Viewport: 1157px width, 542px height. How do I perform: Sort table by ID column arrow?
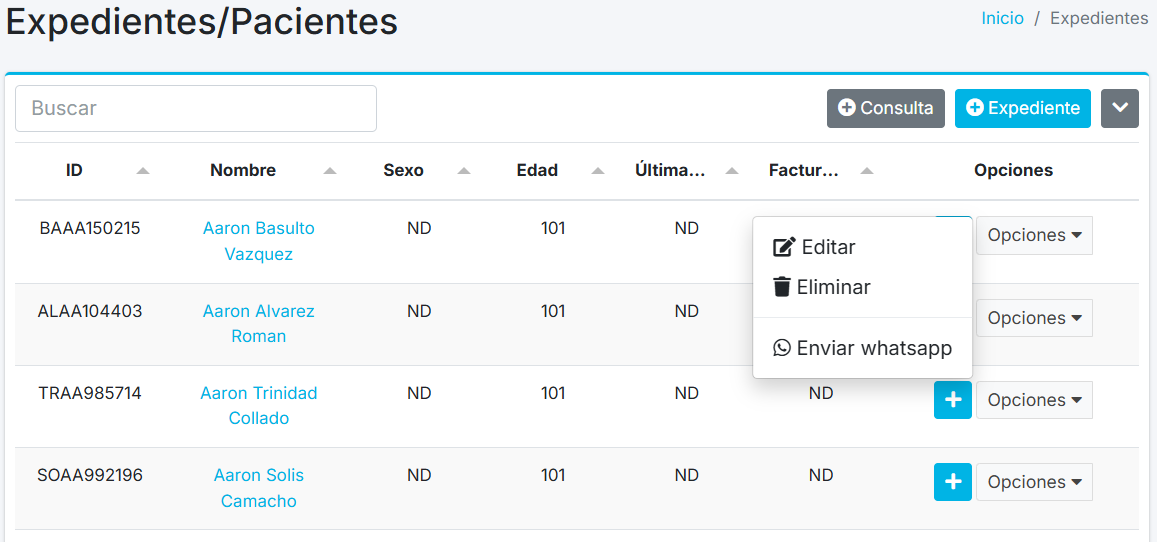pos(143,171)
